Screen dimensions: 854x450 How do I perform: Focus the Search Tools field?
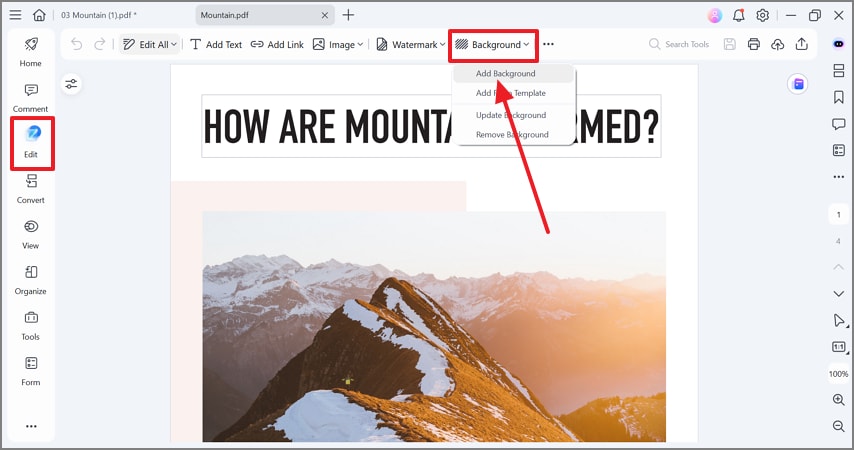point(679,44)
